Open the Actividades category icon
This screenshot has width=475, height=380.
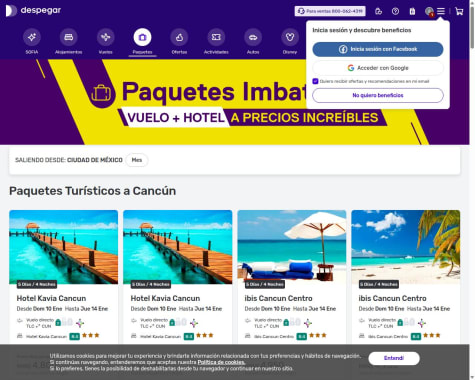(x=216, y=37)
